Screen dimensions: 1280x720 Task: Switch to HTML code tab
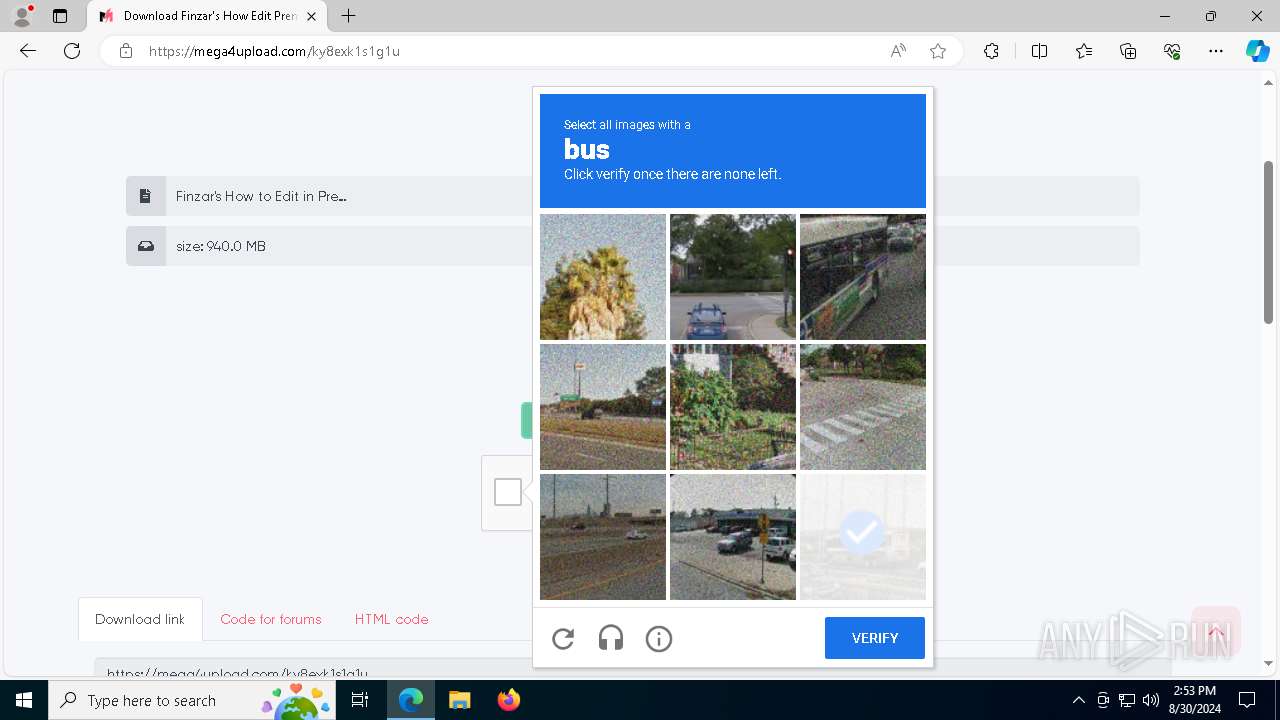(391, 619)
